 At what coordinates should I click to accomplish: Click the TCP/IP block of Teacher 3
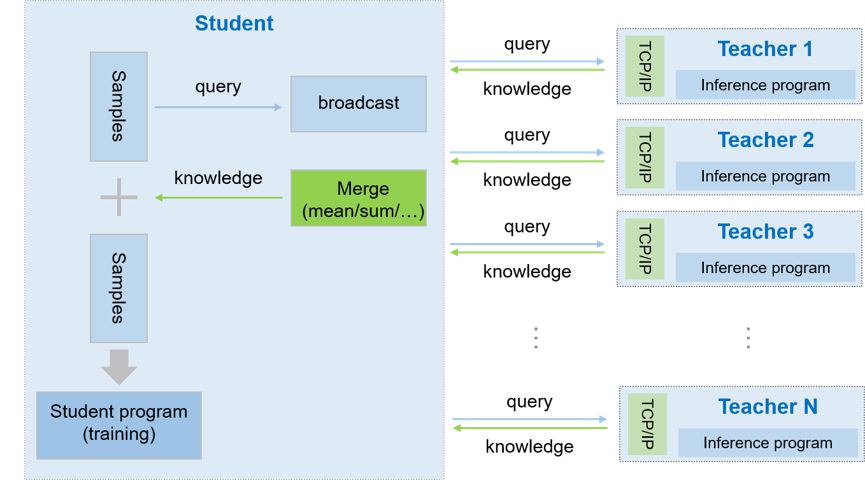645,248
